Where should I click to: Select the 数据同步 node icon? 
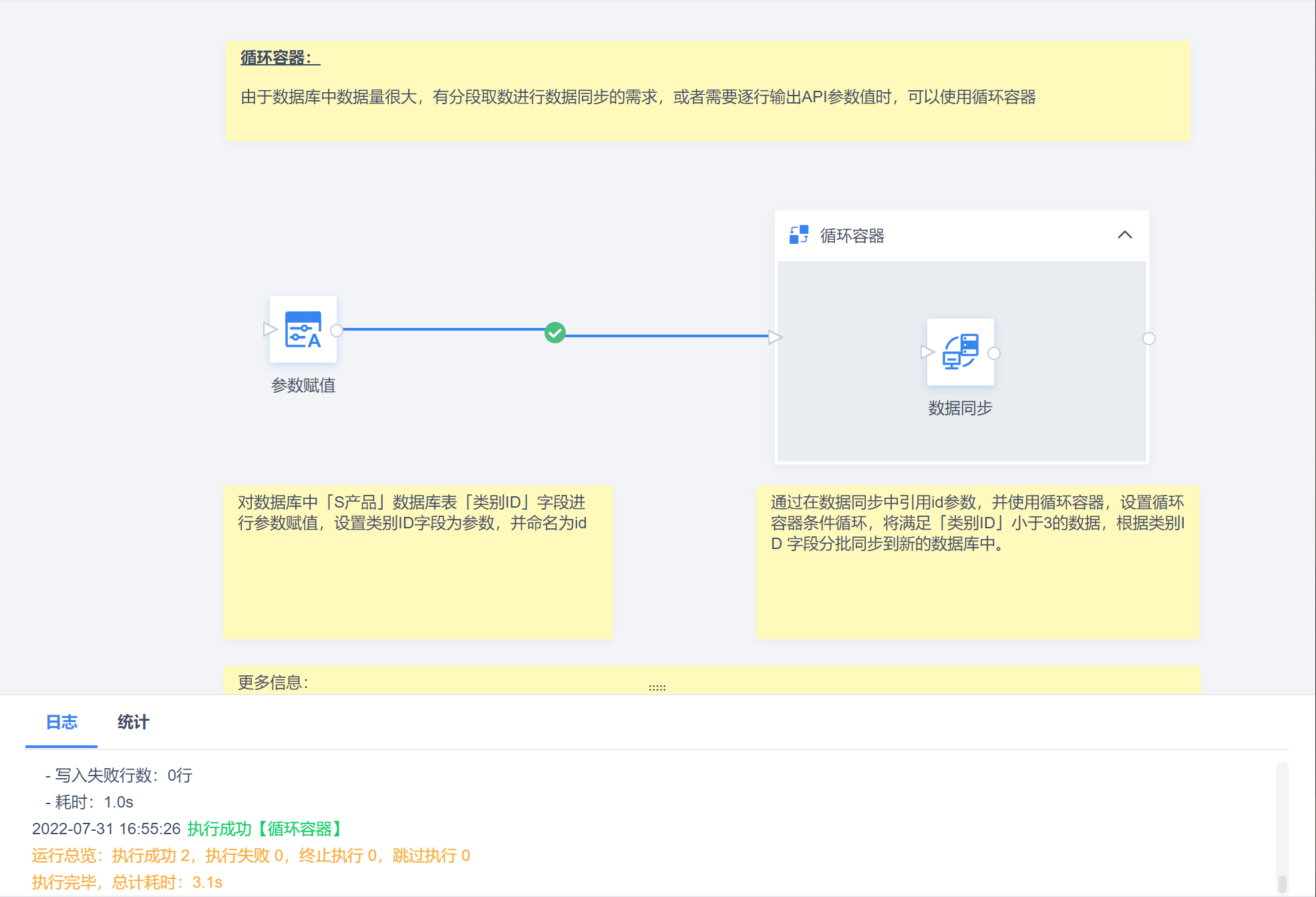tap(960, 352)
